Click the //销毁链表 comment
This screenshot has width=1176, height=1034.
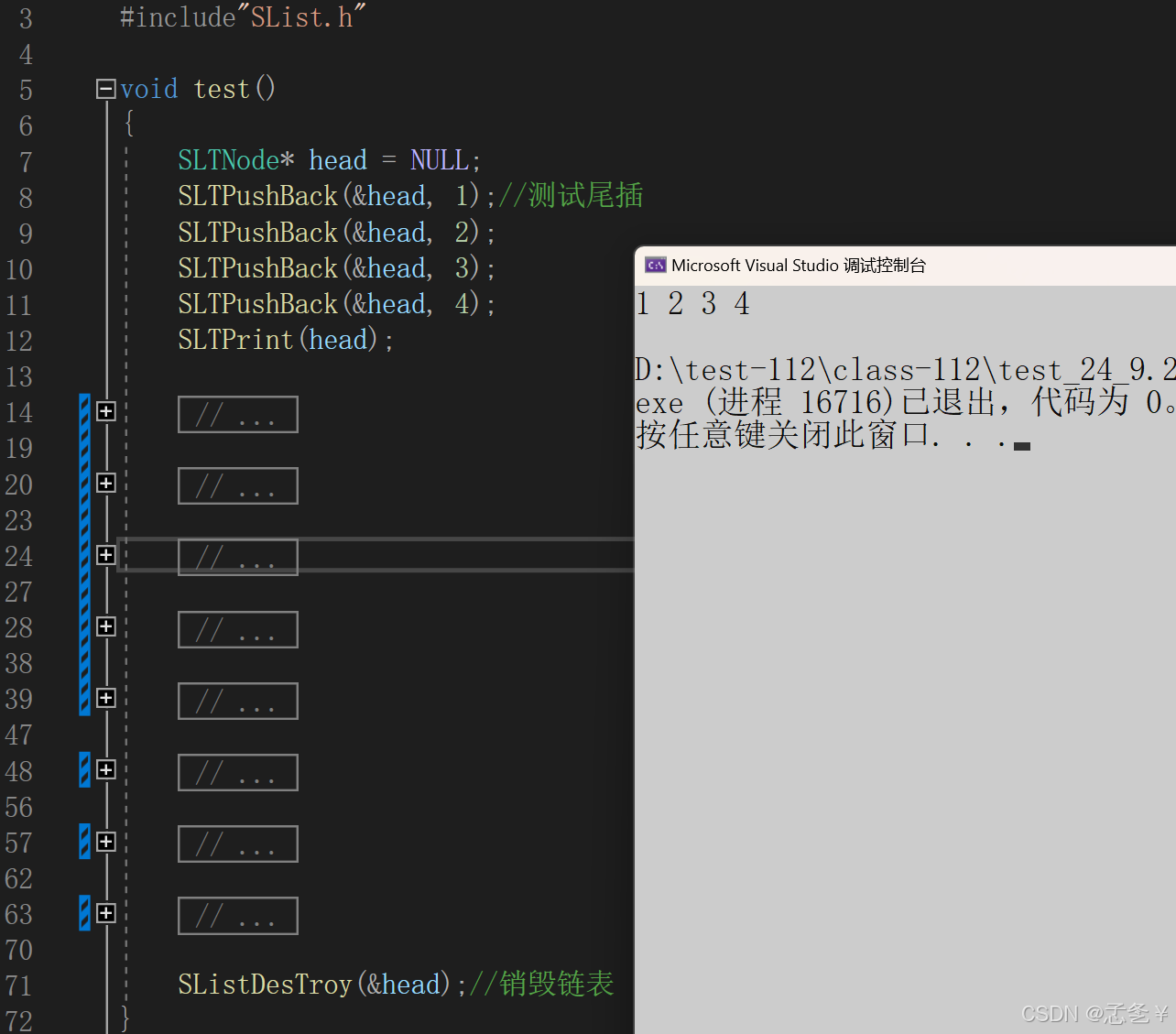541,984
